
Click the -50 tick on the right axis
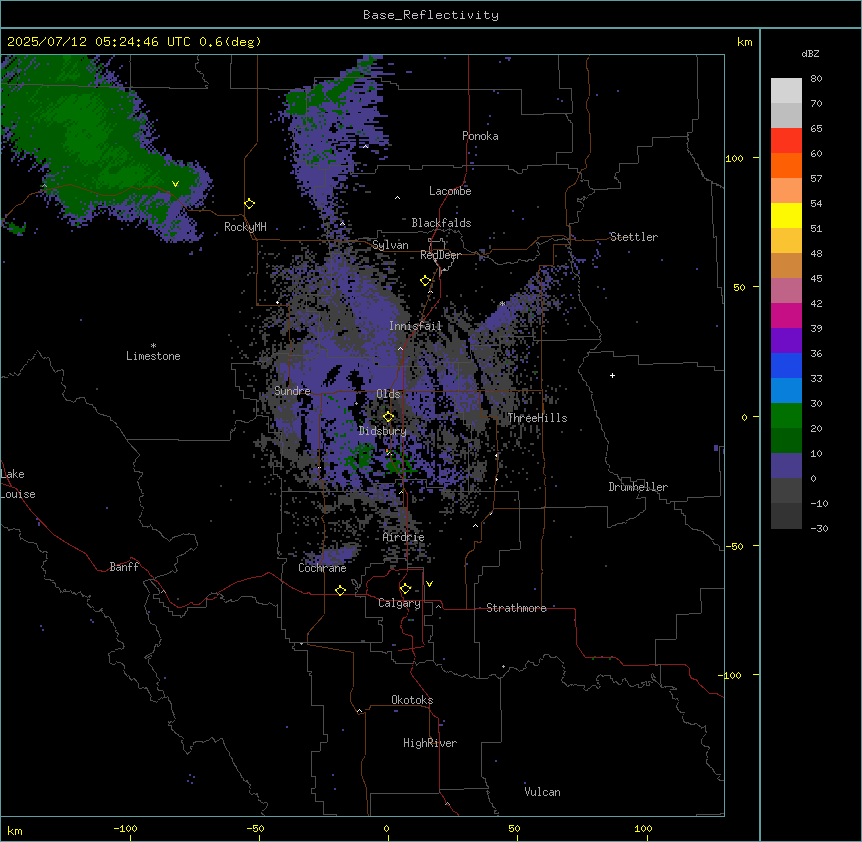734,546
